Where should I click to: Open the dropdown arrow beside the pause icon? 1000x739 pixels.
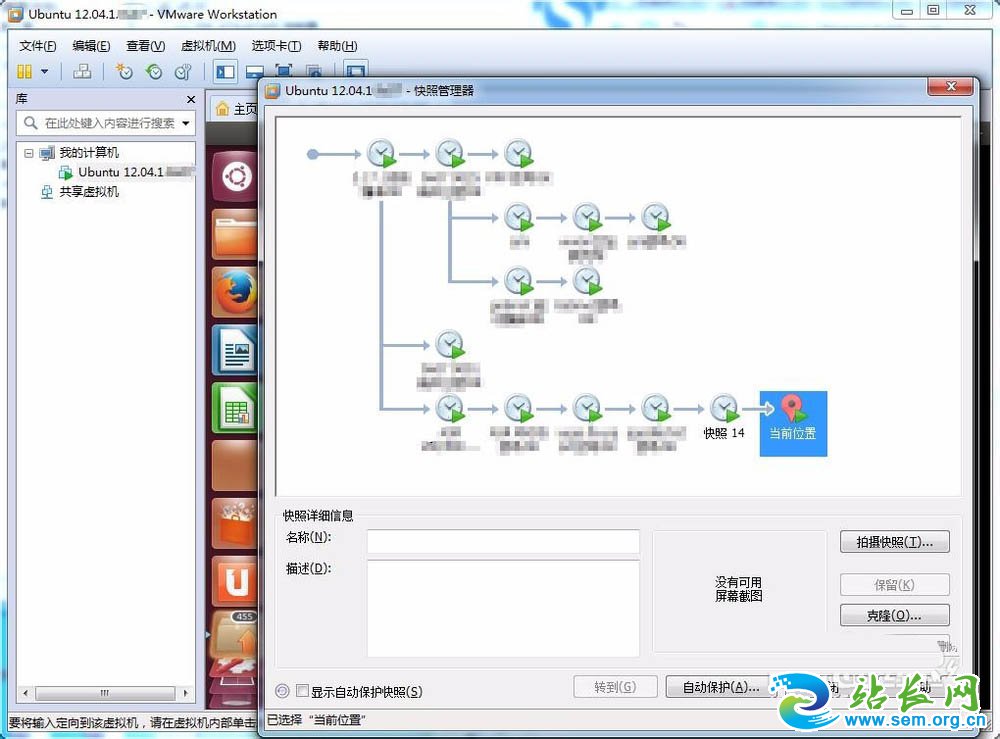pyautogui.click(x=45, y=71)
